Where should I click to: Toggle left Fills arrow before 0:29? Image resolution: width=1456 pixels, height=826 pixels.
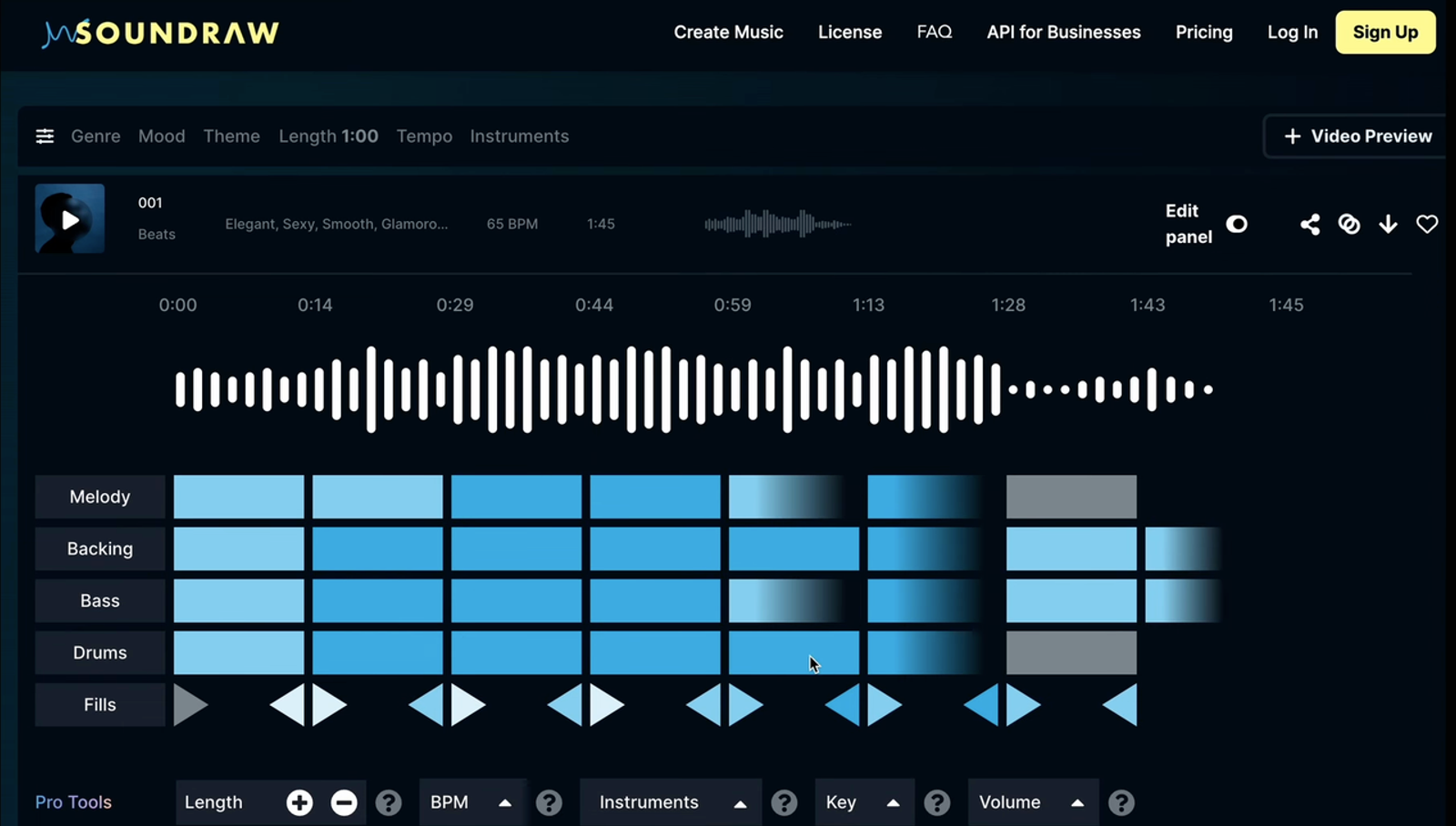click(x=427, y=704)
